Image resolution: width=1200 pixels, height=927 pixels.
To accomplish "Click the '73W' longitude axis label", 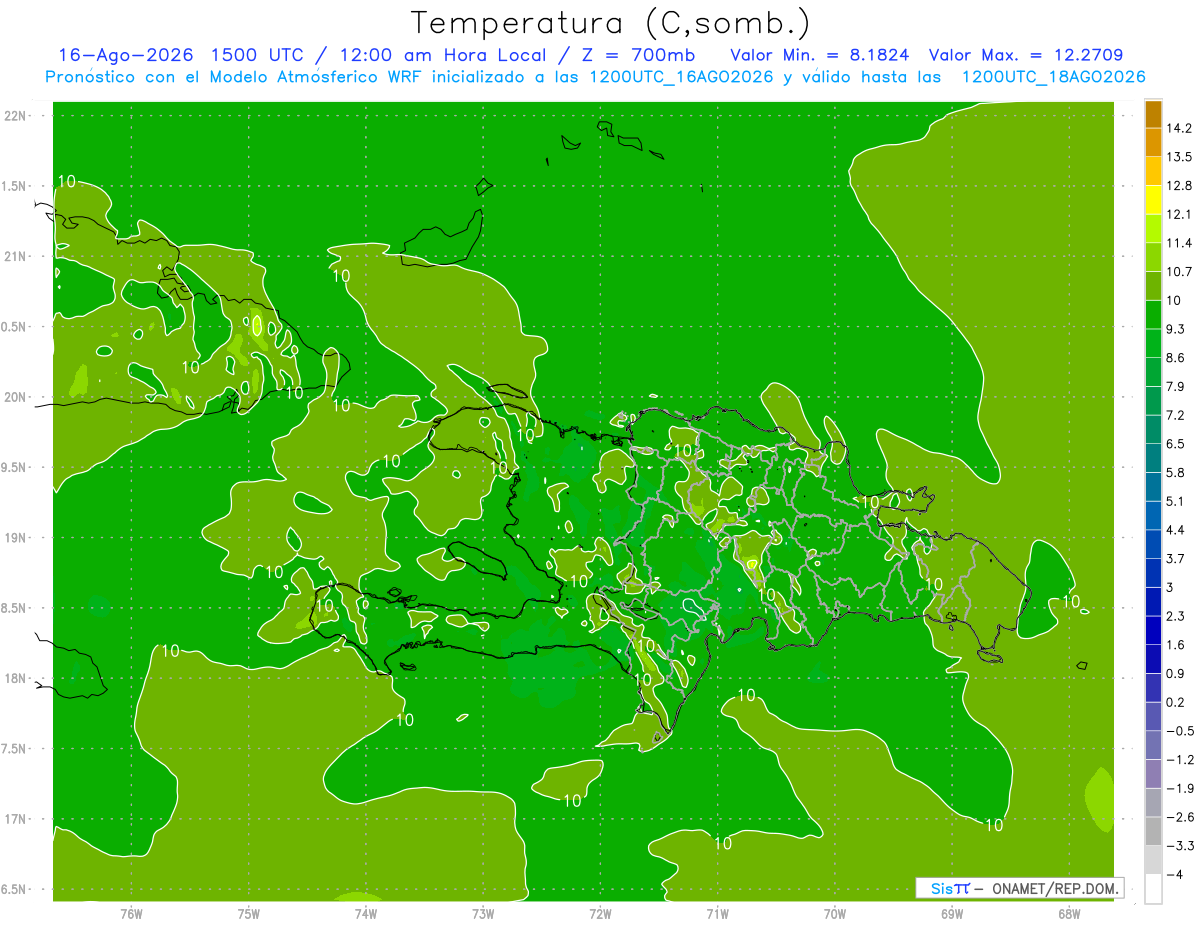I will [x=483, y=913].
